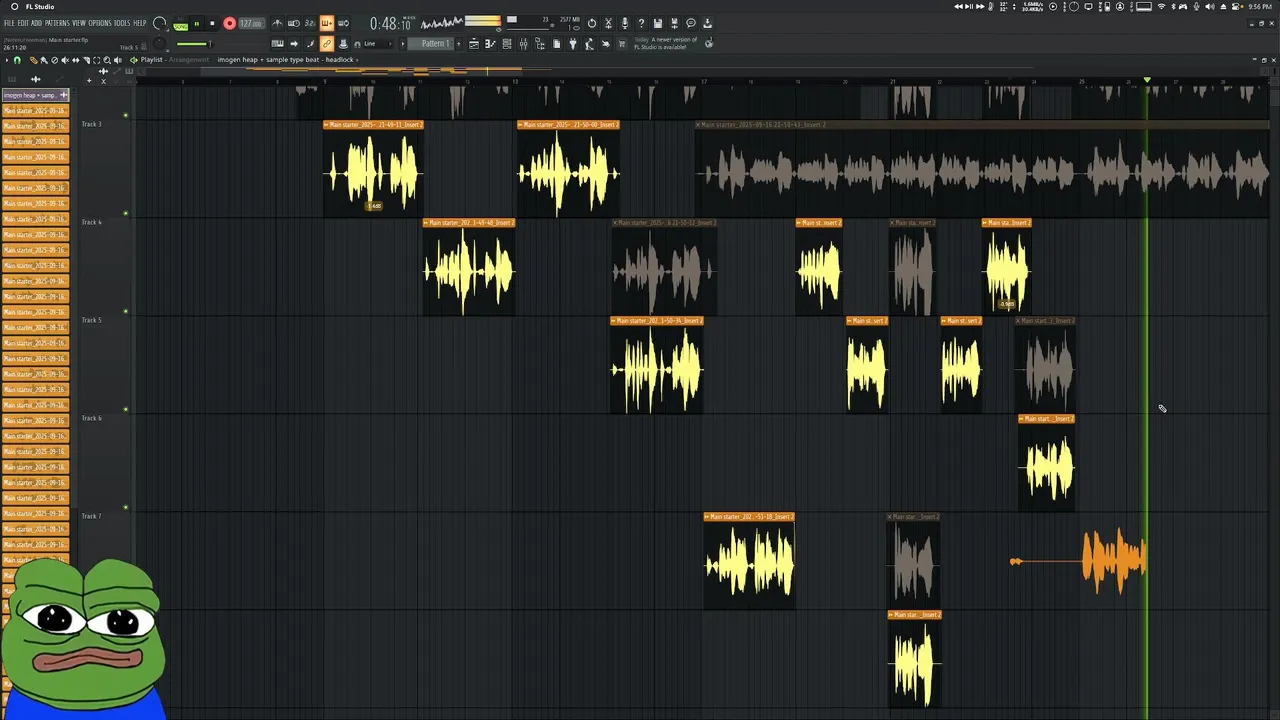This screenshot has width=1280, height=720.
Task: Select the playlist mute tool
Action: [65, 60]
